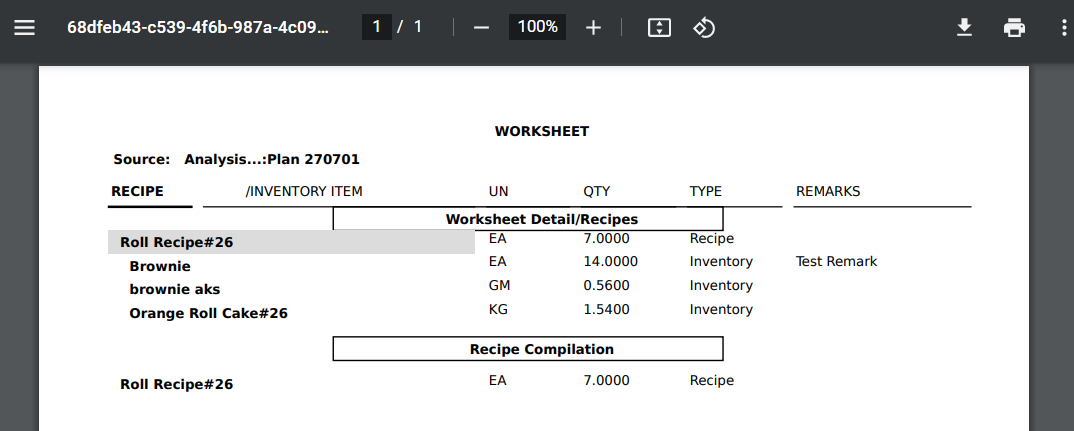Select the highlighted Roll Recipe#26 row
1074x431 pixels.
coord(291,242)
